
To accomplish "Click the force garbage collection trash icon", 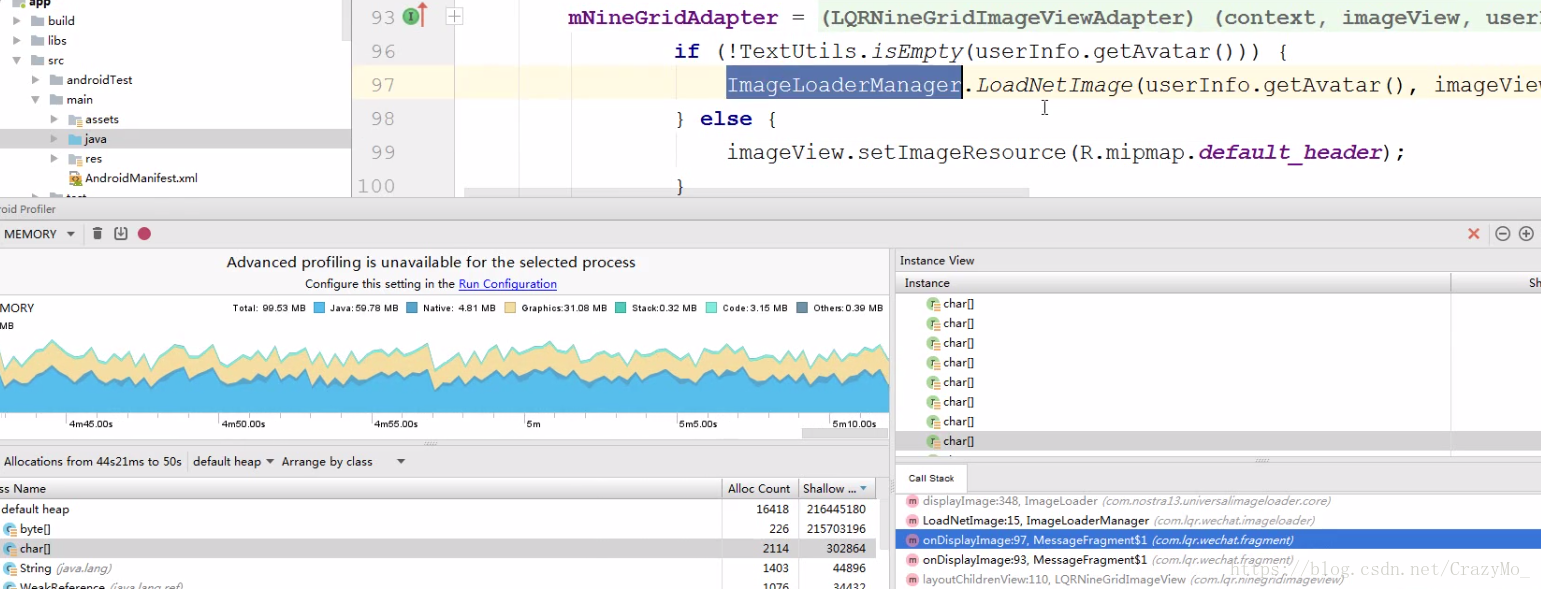I will pos(97,234).
